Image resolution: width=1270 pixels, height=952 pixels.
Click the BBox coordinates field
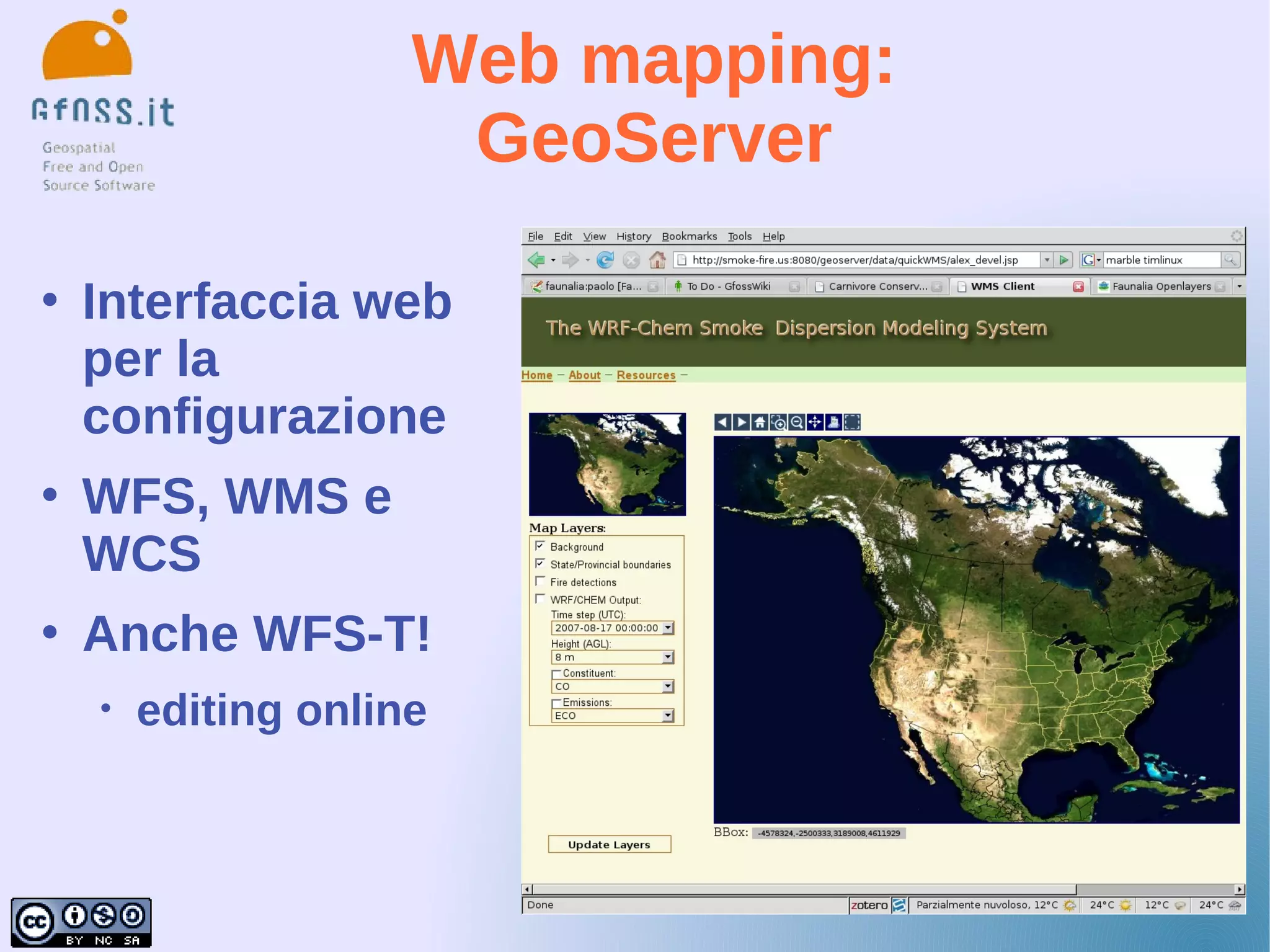click(828, 834)
